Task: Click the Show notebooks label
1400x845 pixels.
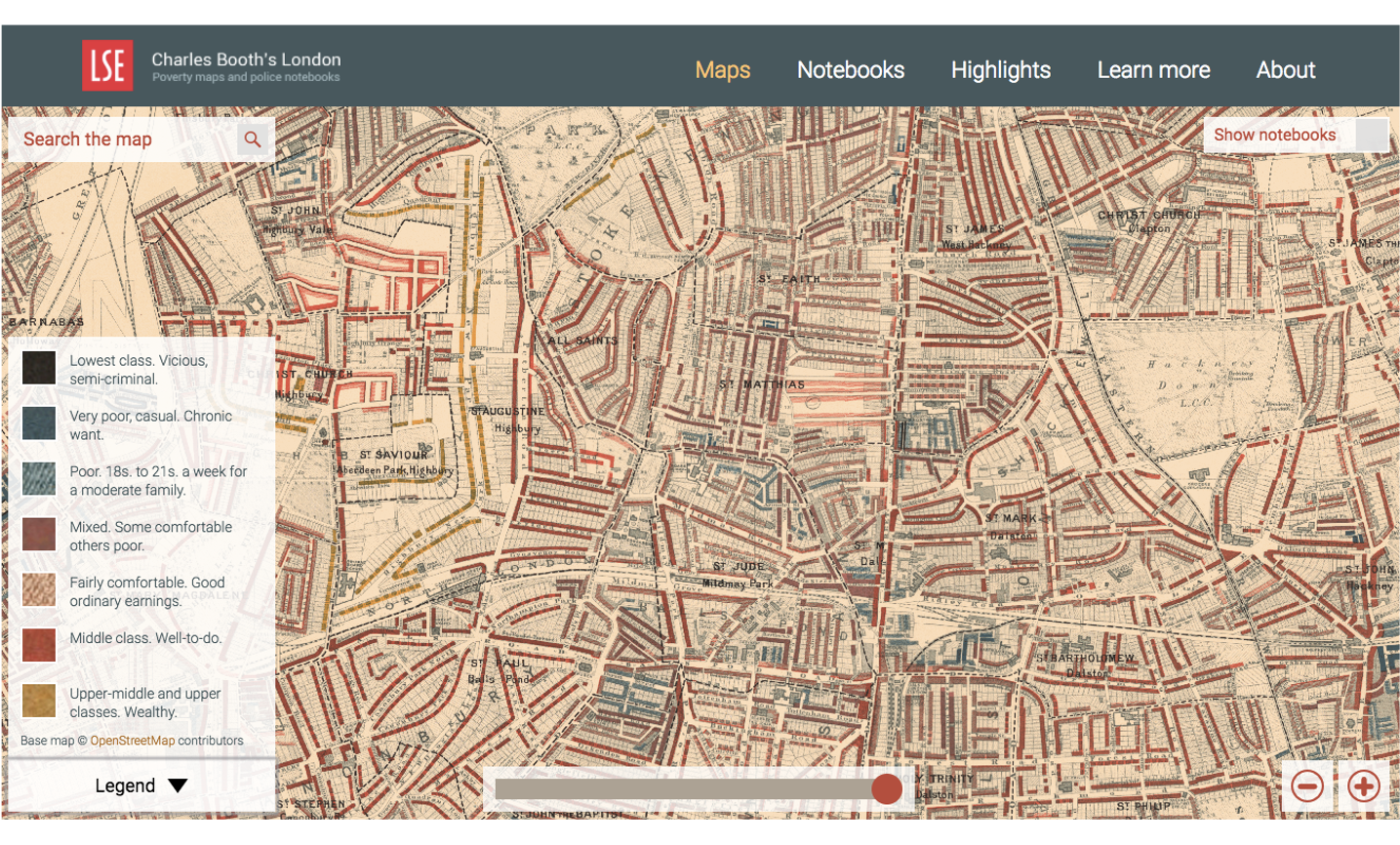Action: (1274, 135)
